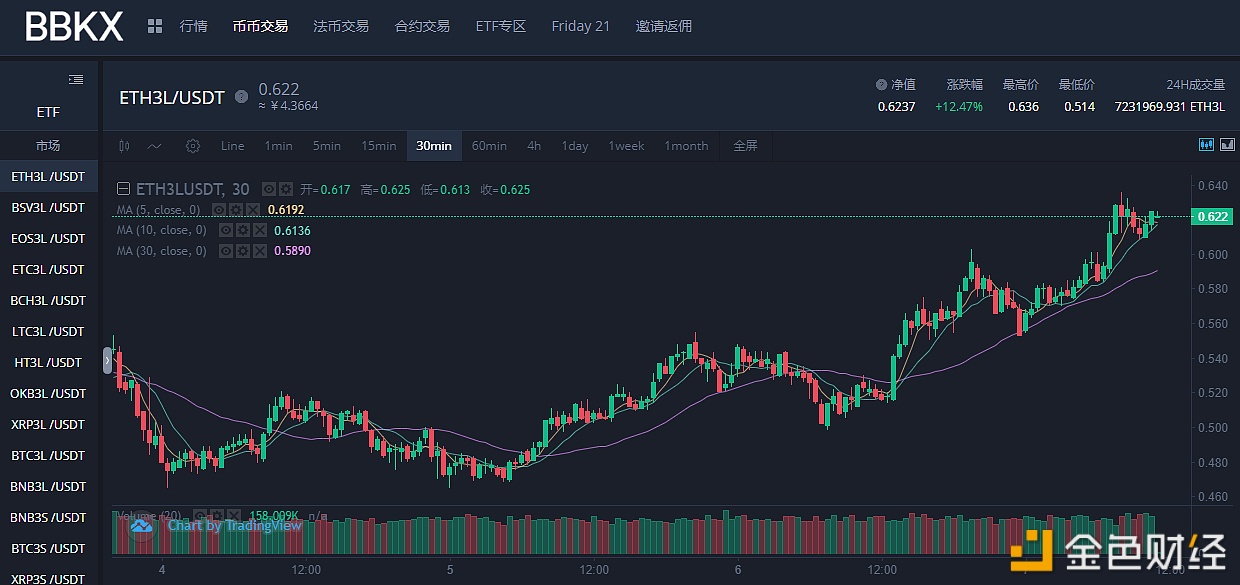
Task: Open the grid apps menu icon
Action: pos(155,26)
